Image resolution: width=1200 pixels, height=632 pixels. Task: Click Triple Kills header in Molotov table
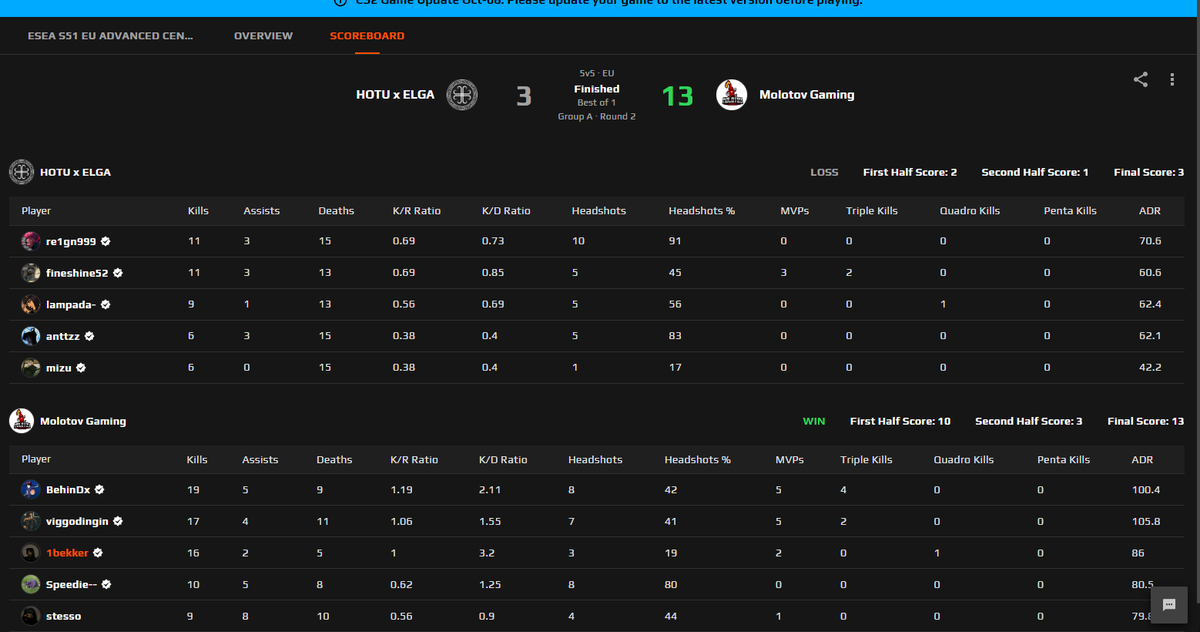point(867,460)
